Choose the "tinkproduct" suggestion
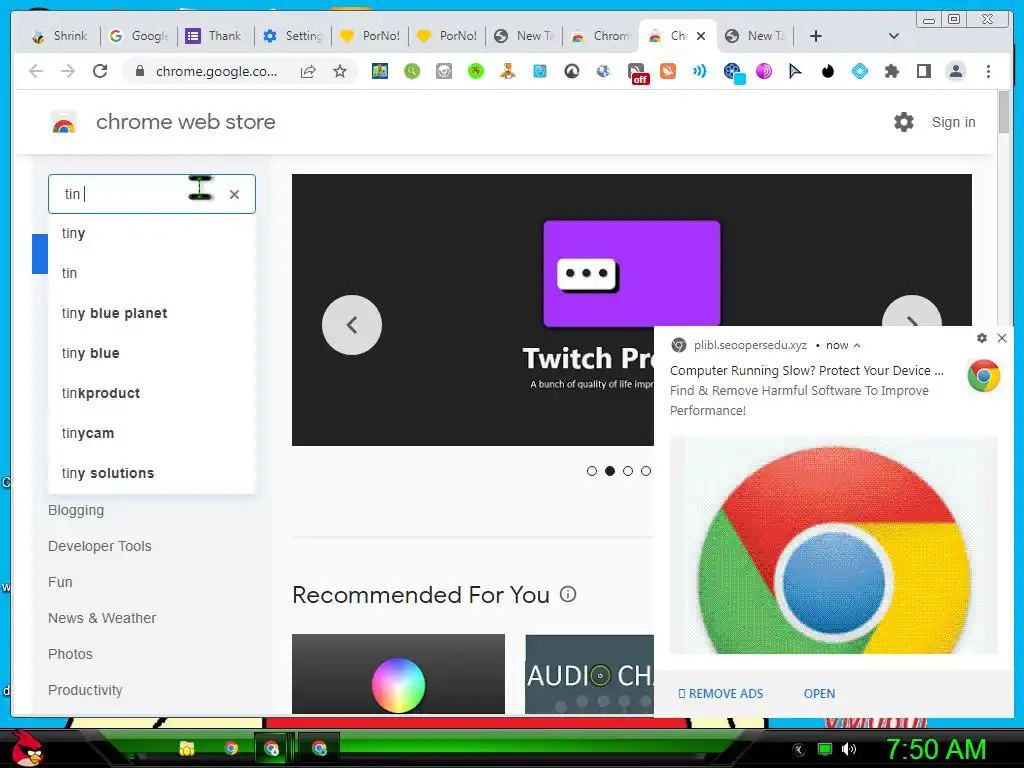The height and width of the screenshot is (768, 1024). pyautogui.click(x=152, y=393)
